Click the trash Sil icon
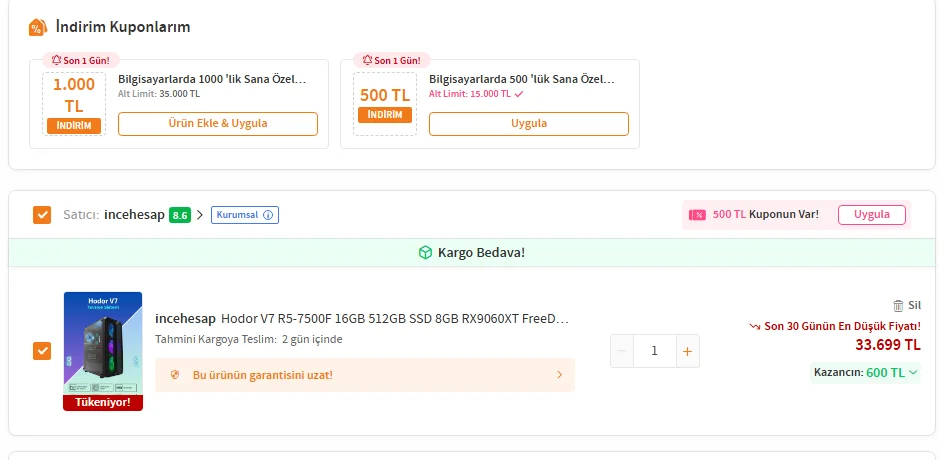Screen dimensions: 939x460 click(897, 306)
